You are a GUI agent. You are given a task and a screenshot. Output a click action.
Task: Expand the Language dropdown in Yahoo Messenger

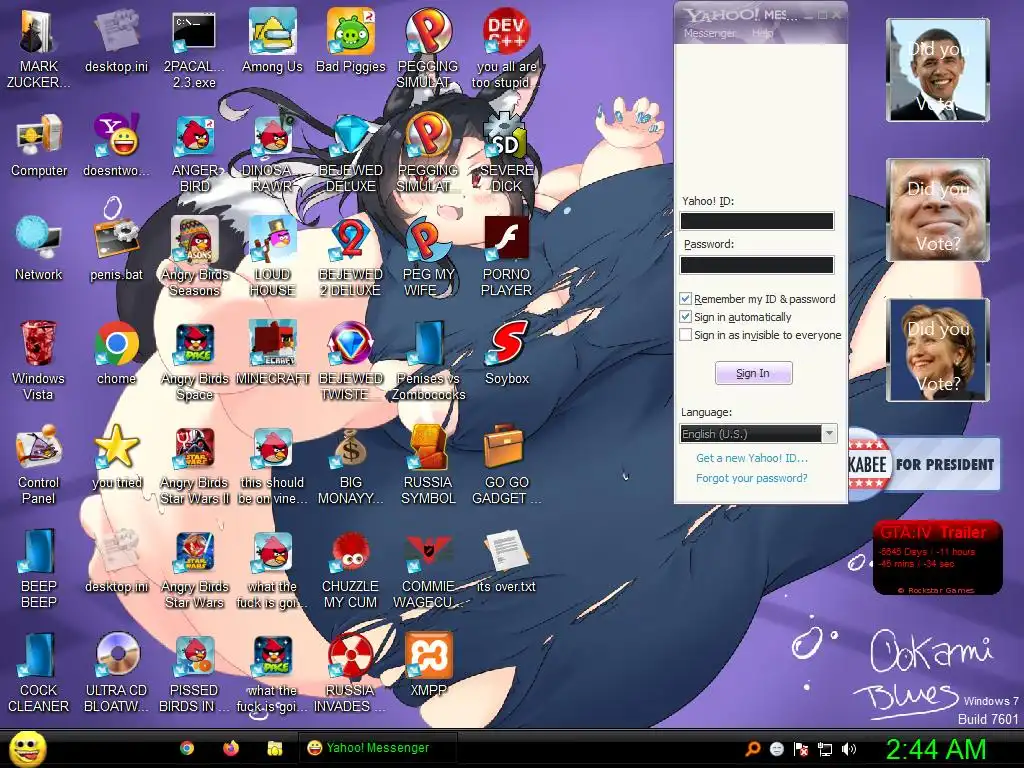click(x=829, y=434)
